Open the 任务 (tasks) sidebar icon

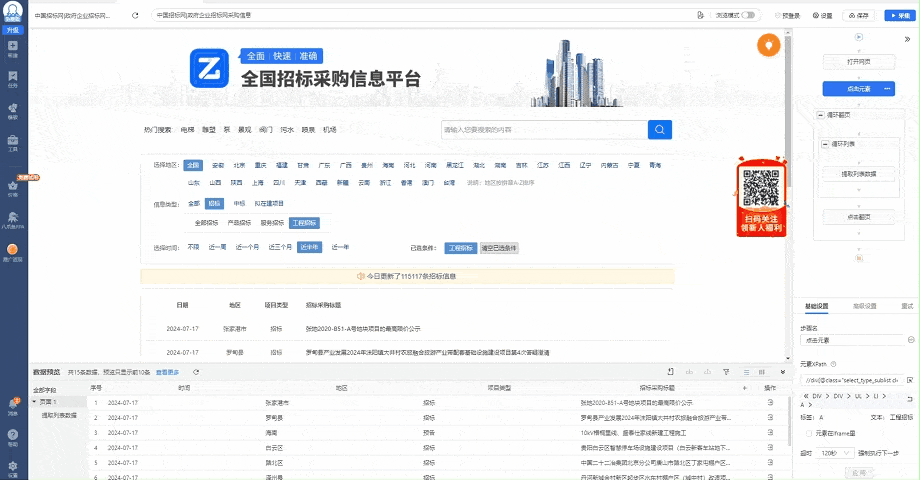[13, 79]
